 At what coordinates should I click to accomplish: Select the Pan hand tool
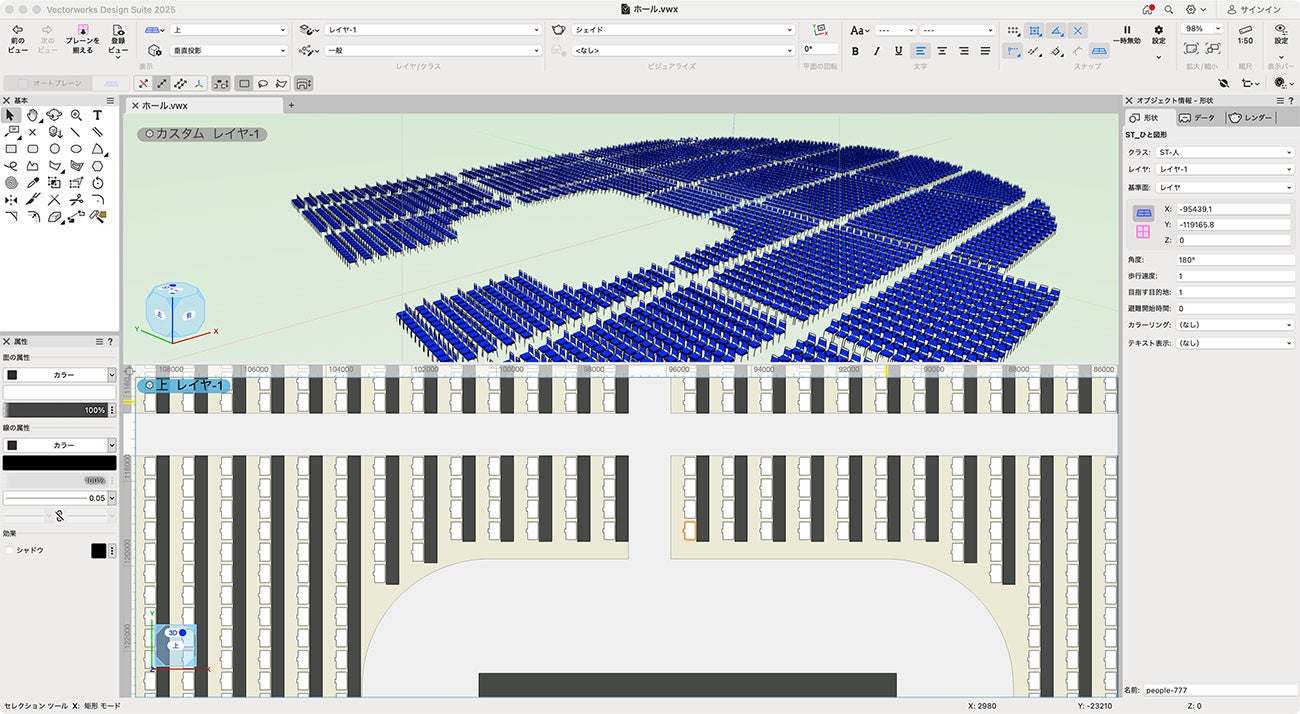coord(33,115)
